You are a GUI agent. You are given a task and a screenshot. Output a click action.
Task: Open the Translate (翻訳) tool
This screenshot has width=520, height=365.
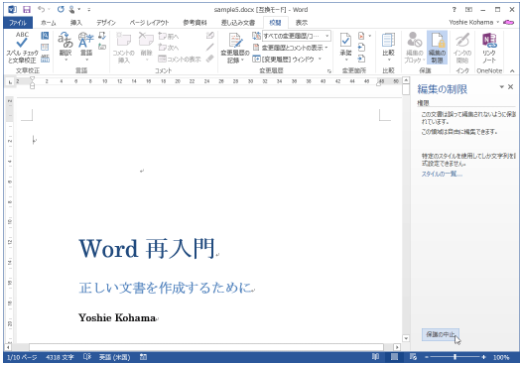point(65,47)
